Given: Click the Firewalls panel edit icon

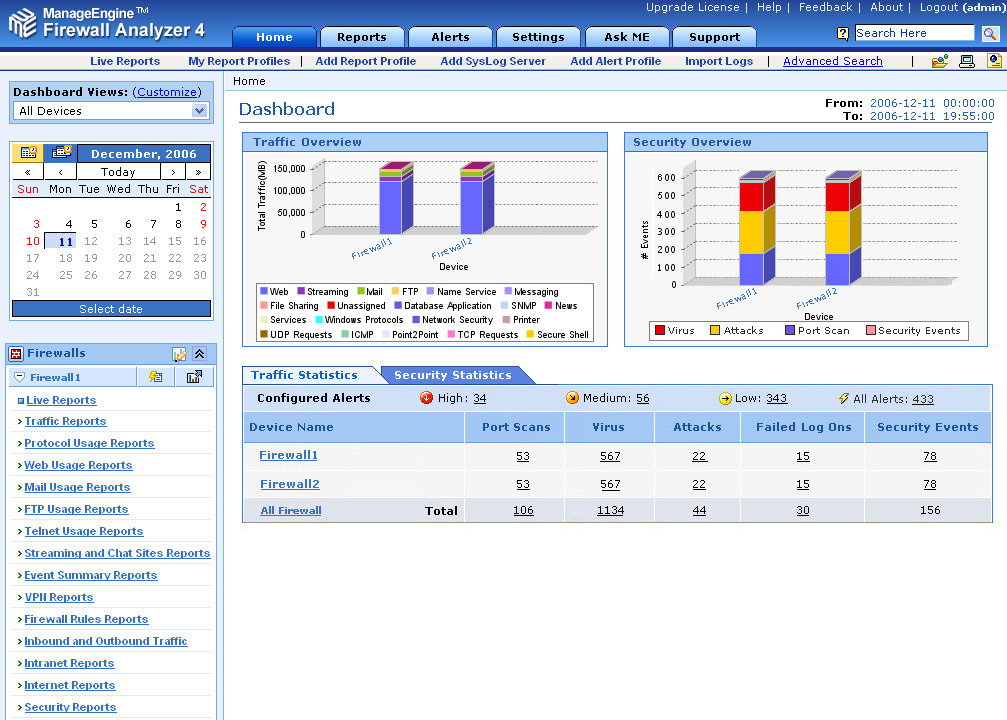Looking at the screenshot, I should tap(179, 354).
